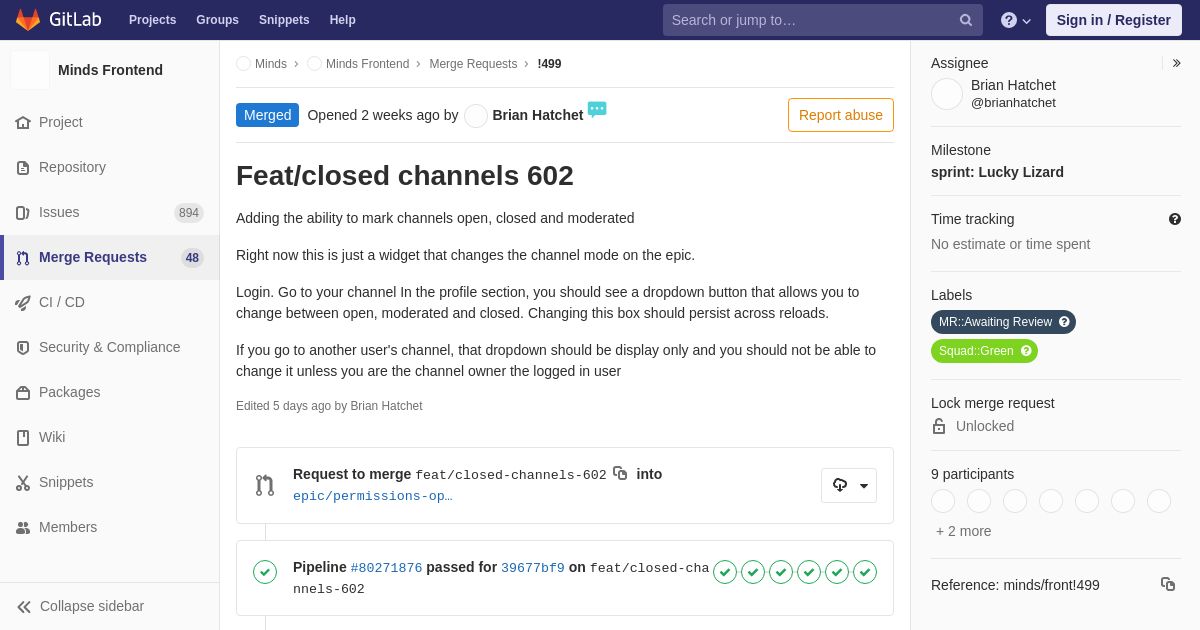The width and height of the screenshot is (1200, 630).
Task: Click Minds Frontend project title
Action: click(x=110, y=70)
